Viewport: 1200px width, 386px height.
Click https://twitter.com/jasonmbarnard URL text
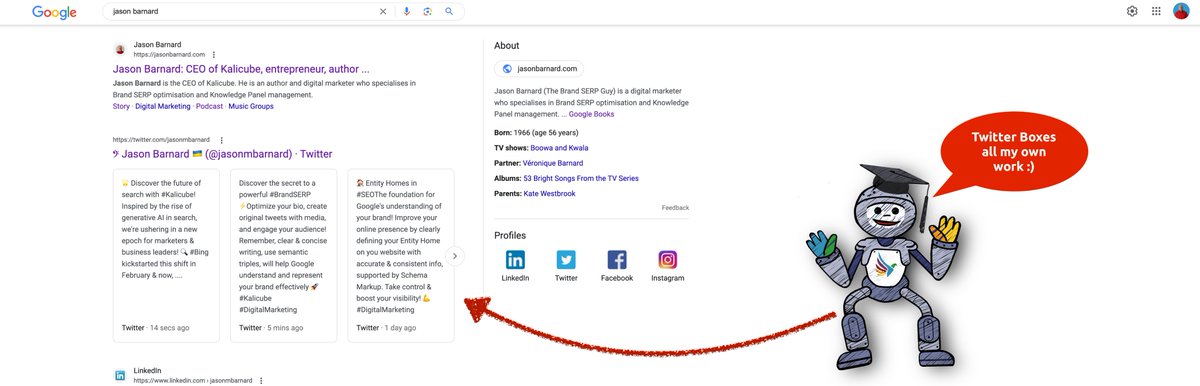click(162, 140)
